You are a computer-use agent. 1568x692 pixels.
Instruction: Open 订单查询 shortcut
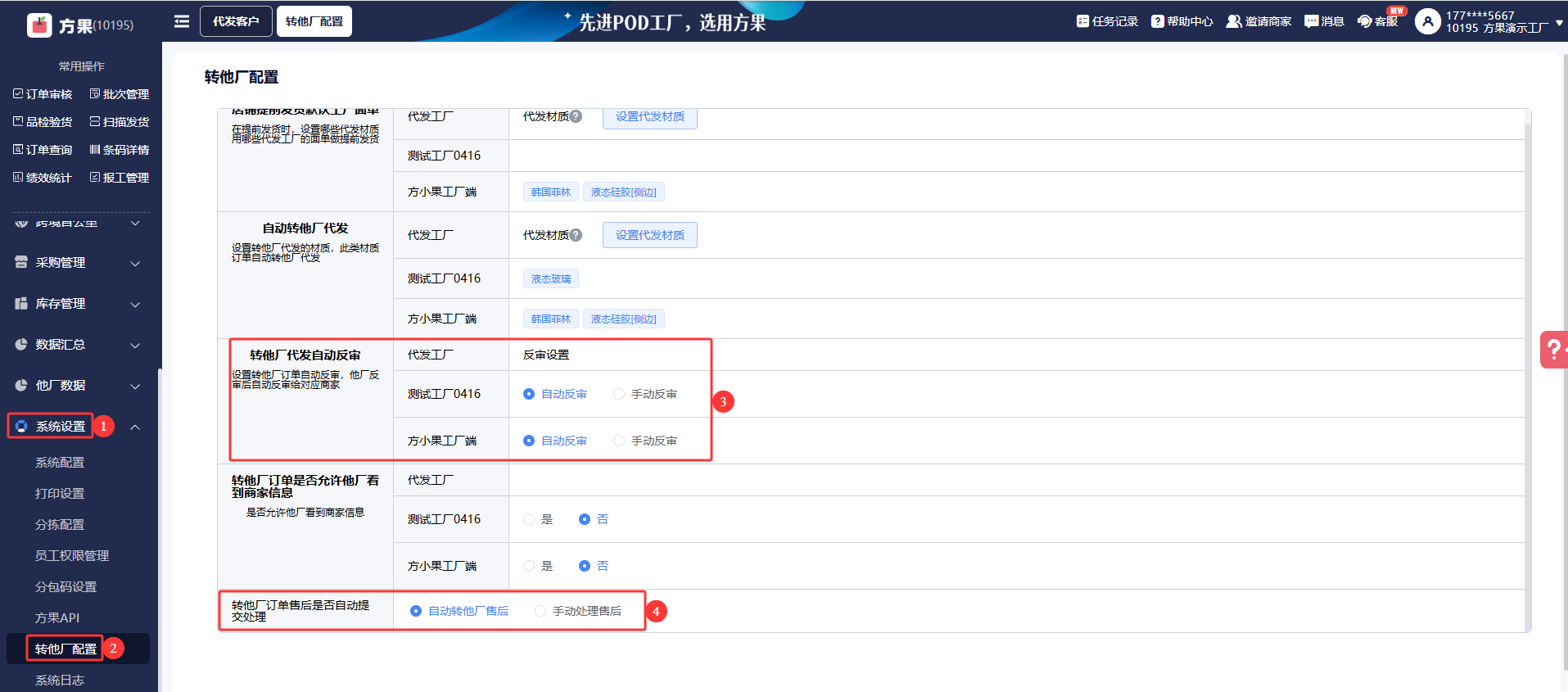[x=43, y=150]
